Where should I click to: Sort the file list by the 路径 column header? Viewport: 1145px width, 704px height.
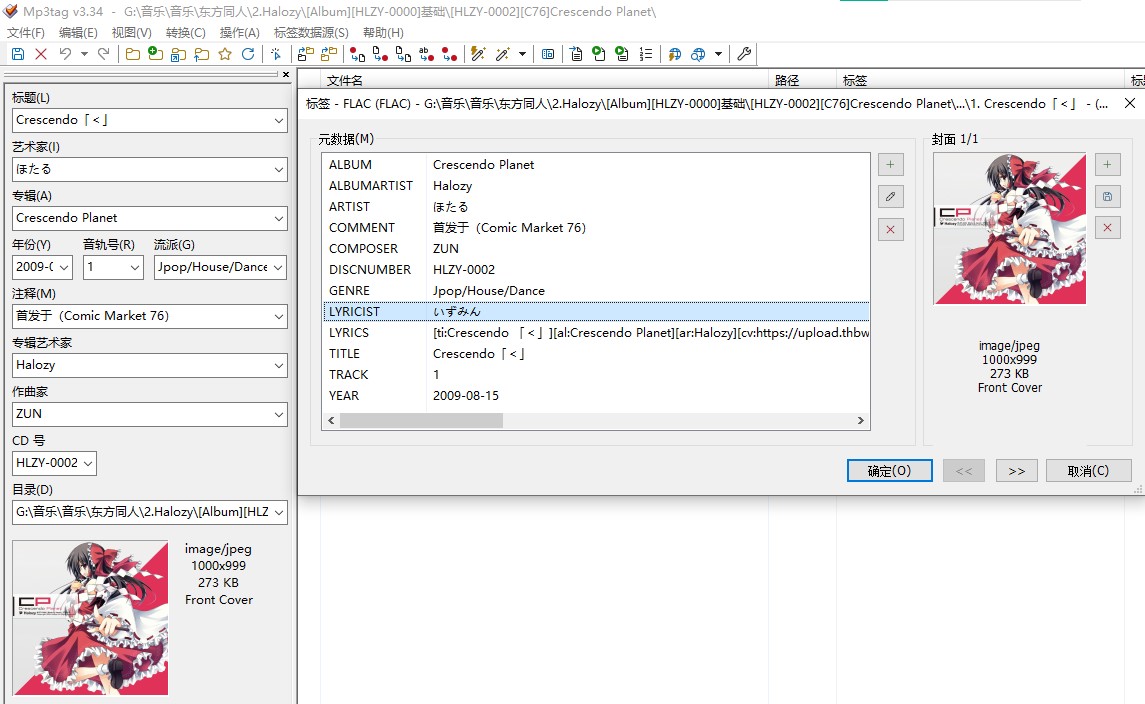click(x=802, y=80)
